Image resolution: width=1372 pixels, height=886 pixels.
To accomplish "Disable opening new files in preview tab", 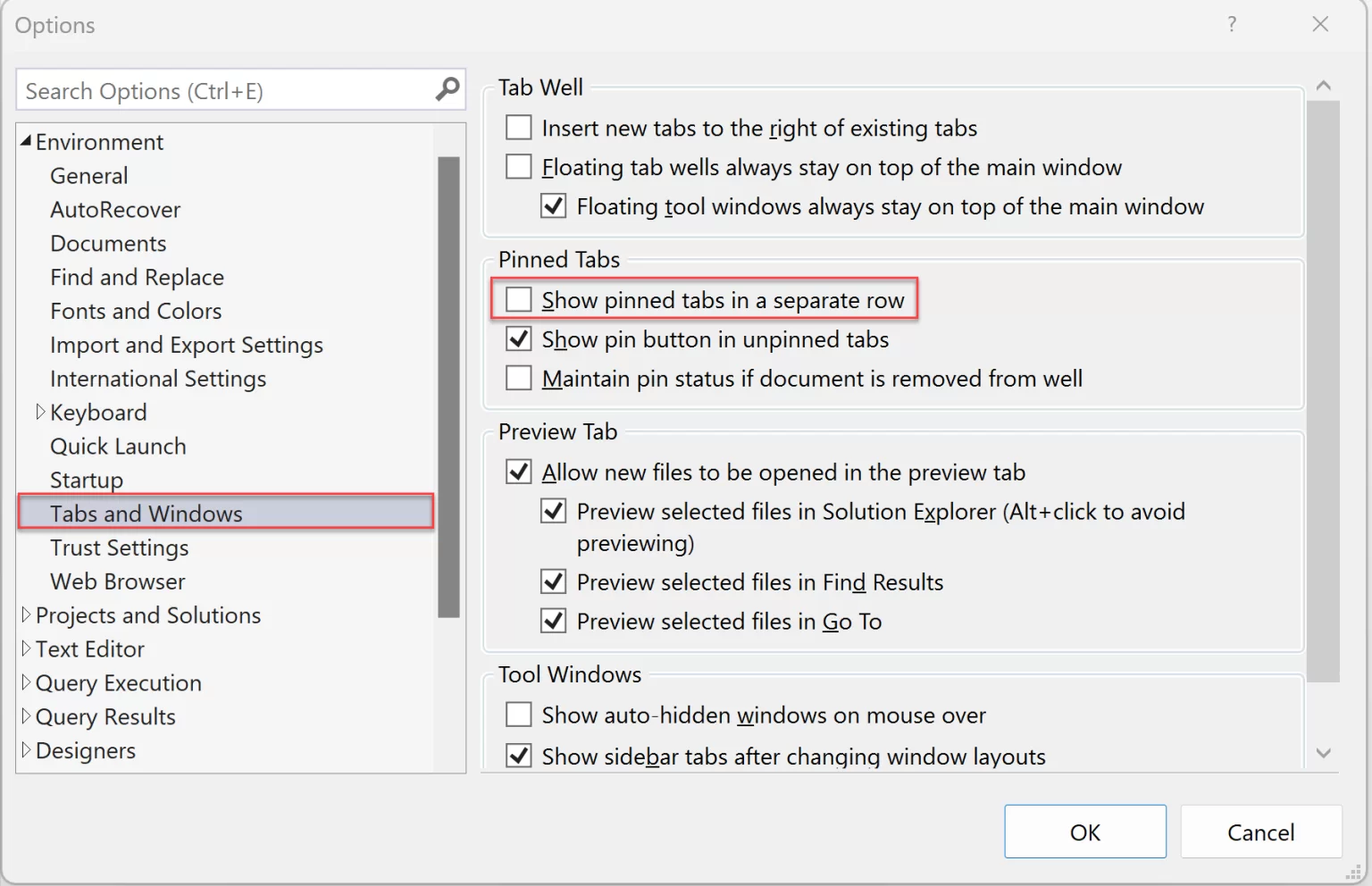I will click(x=518, y=472).
